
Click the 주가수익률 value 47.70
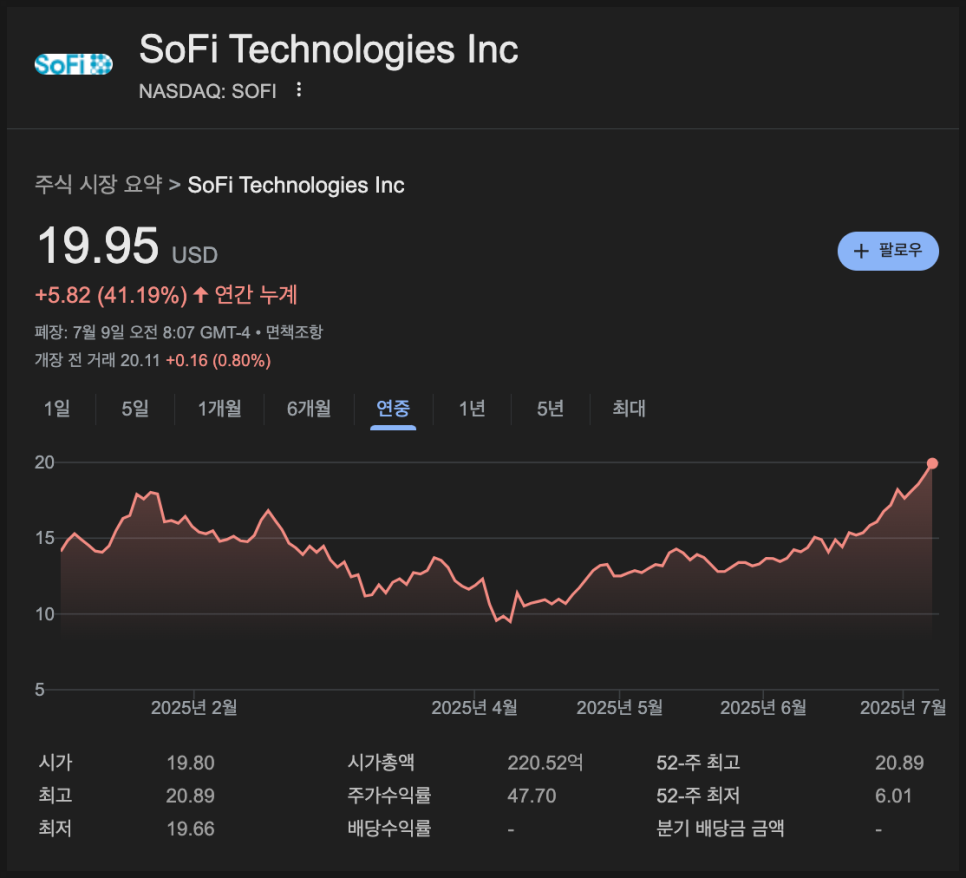coord(532,795)
